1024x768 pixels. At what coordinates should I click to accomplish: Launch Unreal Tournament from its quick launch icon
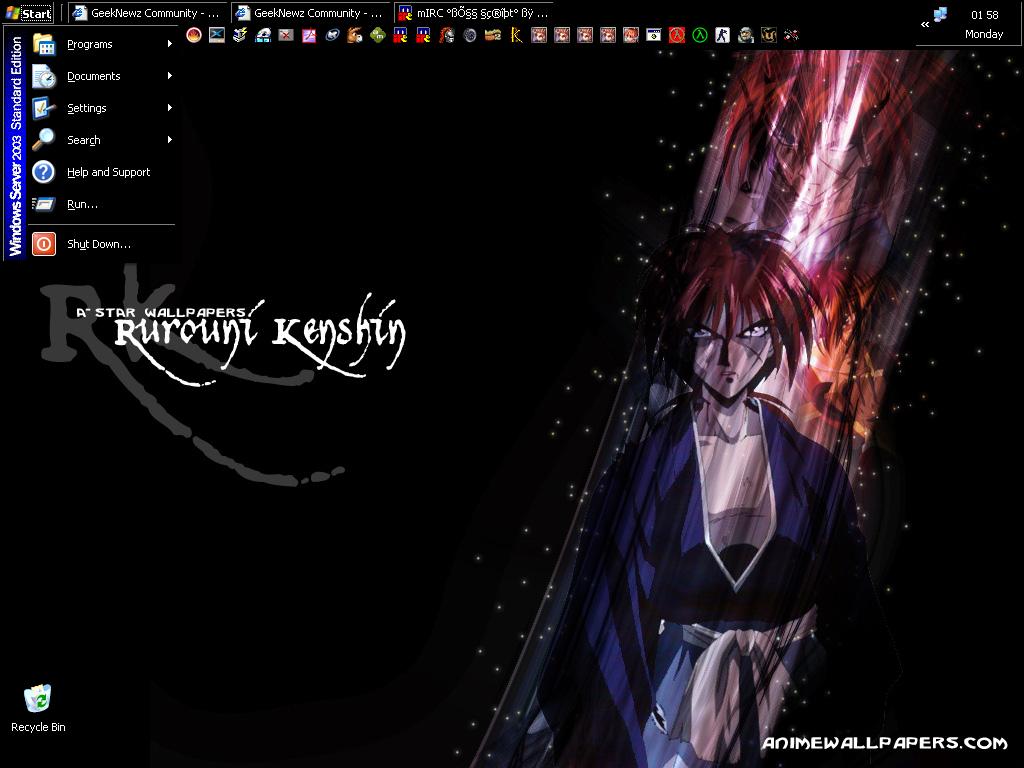768,35
